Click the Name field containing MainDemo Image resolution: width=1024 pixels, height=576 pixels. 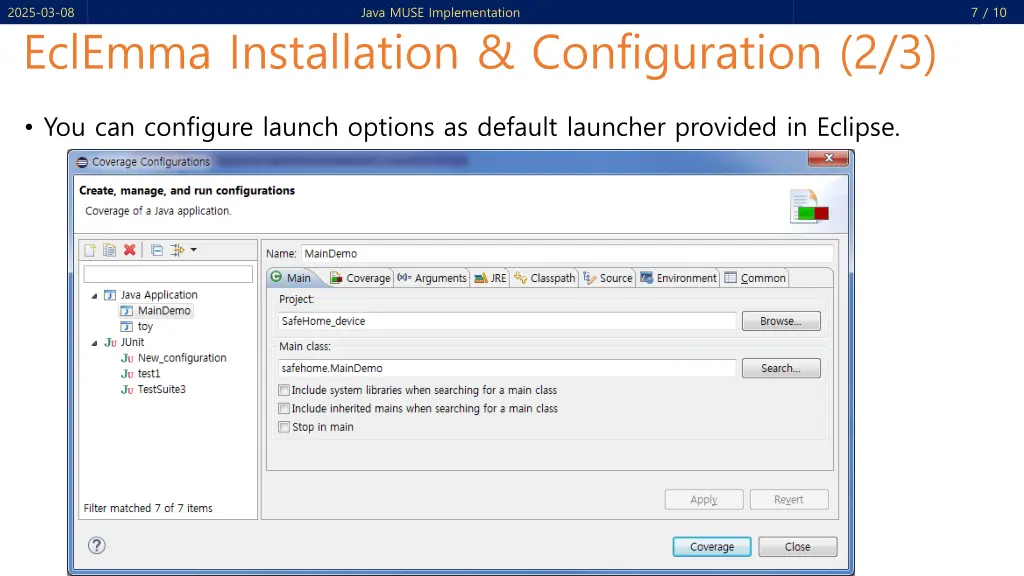[567, 253]
